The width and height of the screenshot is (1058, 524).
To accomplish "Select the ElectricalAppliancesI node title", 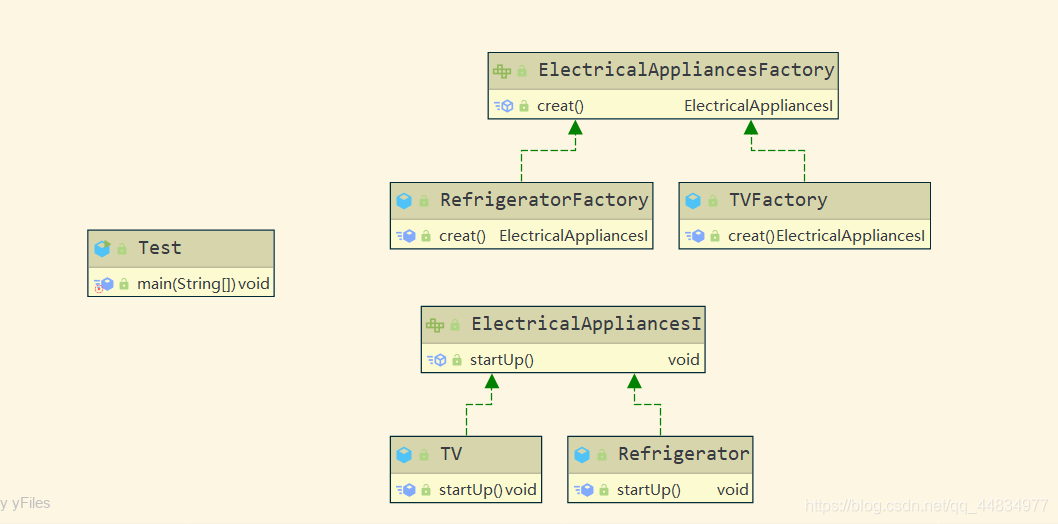I will pos(586,324).
